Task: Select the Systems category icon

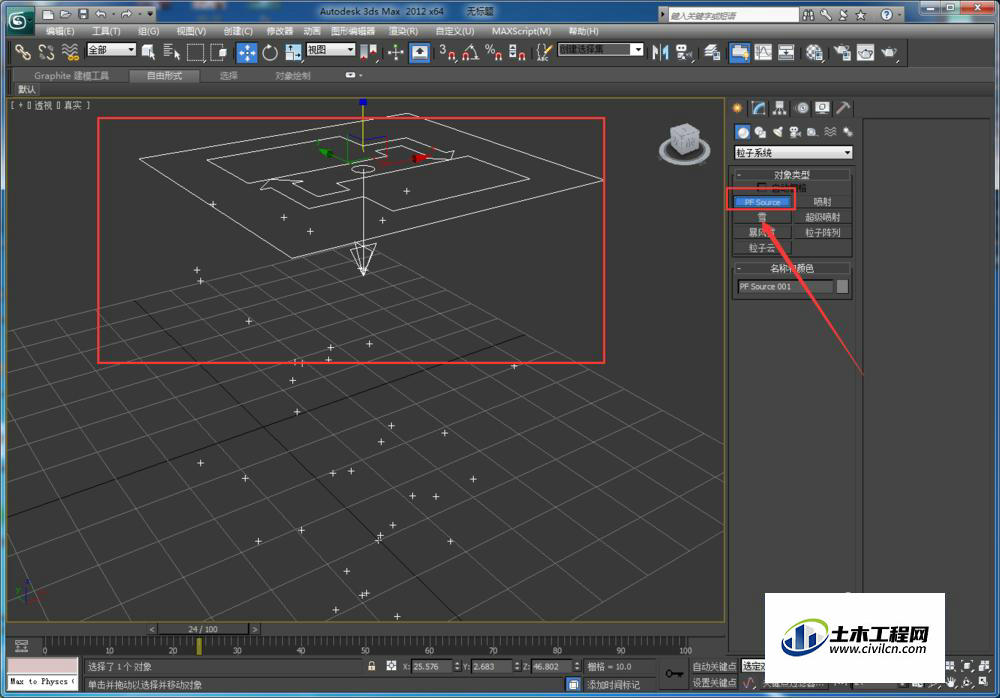Action: (x=847, y=132)
